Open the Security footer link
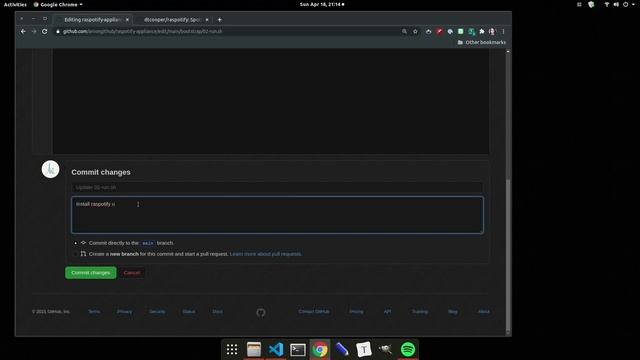Image resolution: width=640 pixels, height=360 pixels. (157, 311)
